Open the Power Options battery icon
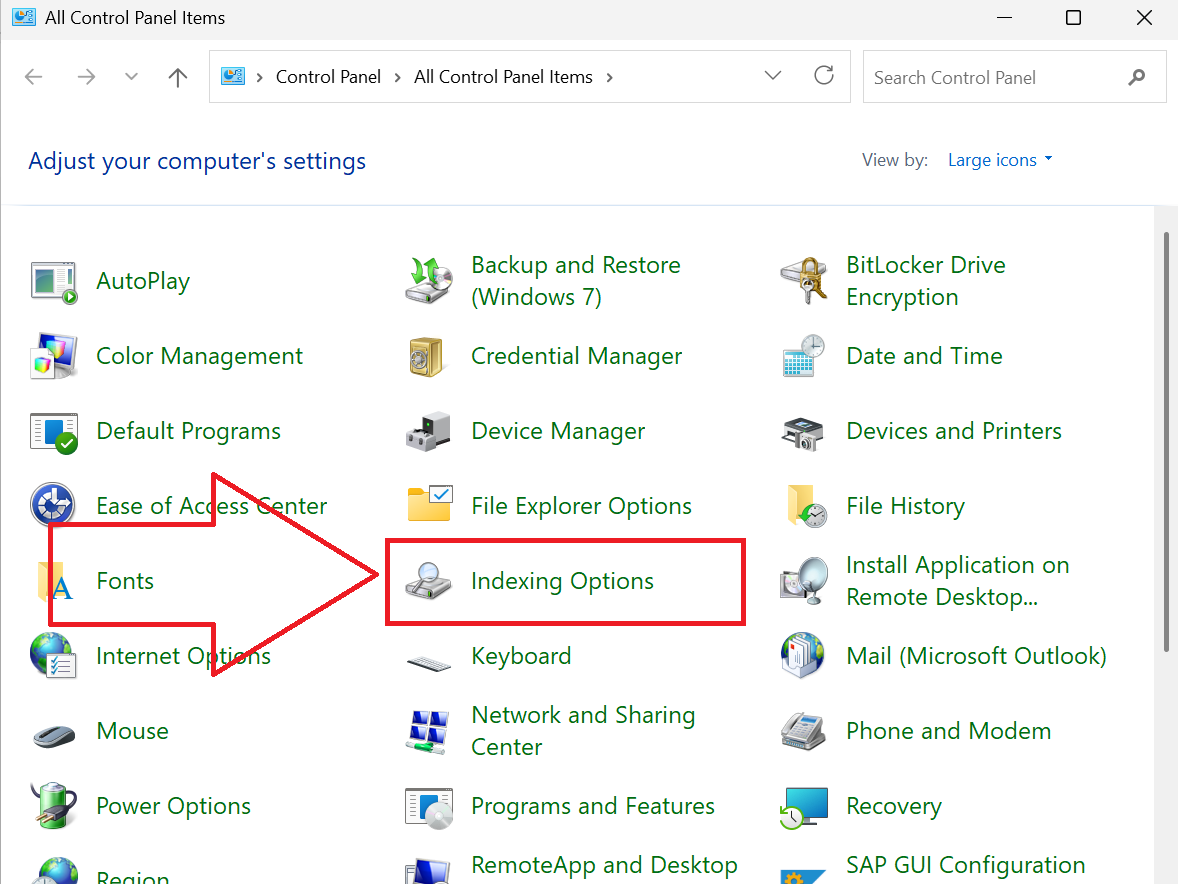 point(53,805)
